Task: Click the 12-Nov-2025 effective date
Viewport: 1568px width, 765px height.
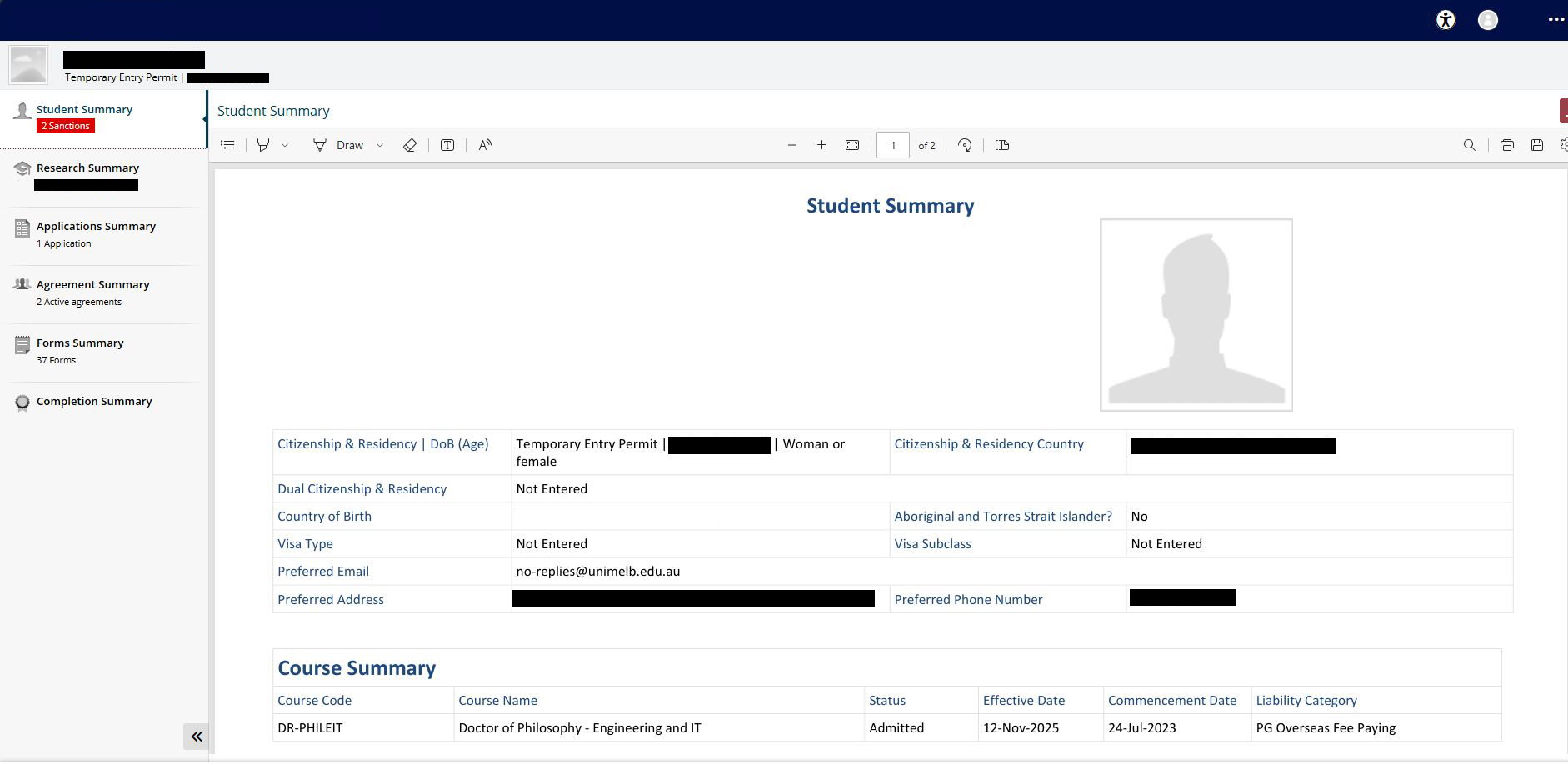Action: [x=1021, y=728]
